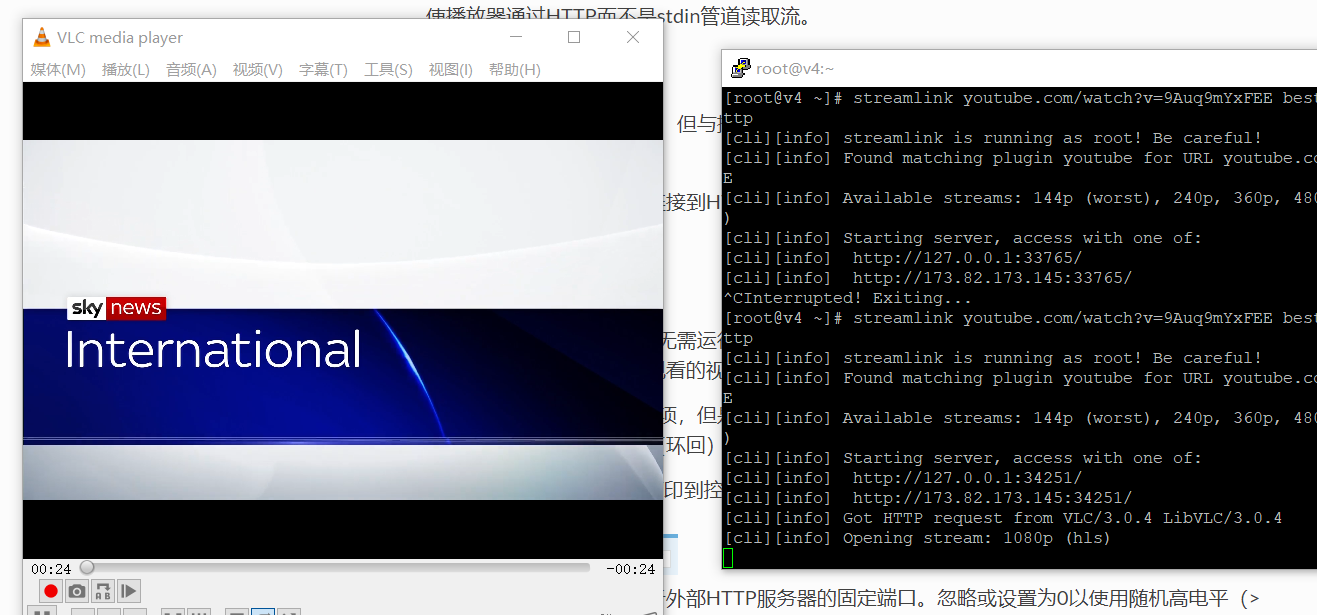Screen dimensions: 1317x615
Task: Toggle the A-B loop button
Action: coord(103,591)
